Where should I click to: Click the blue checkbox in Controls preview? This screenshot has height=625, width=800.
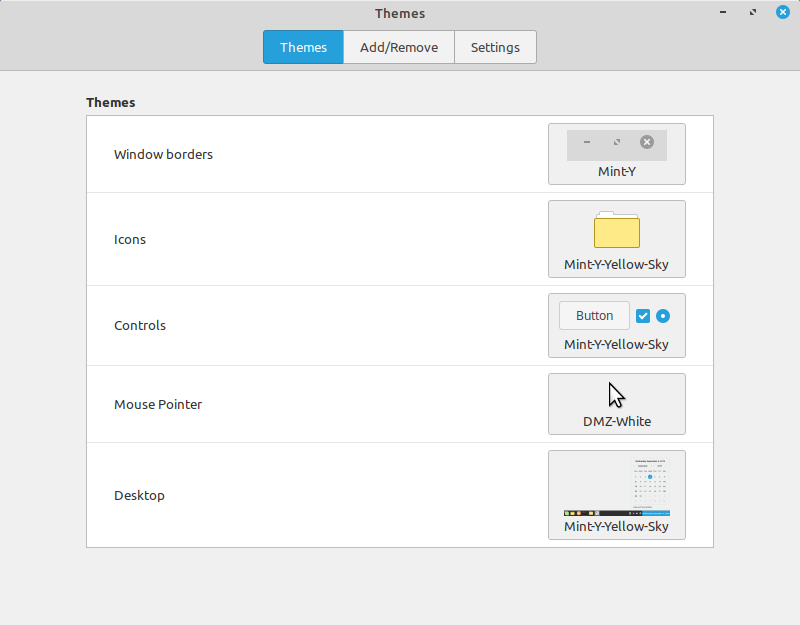[643, 316]
